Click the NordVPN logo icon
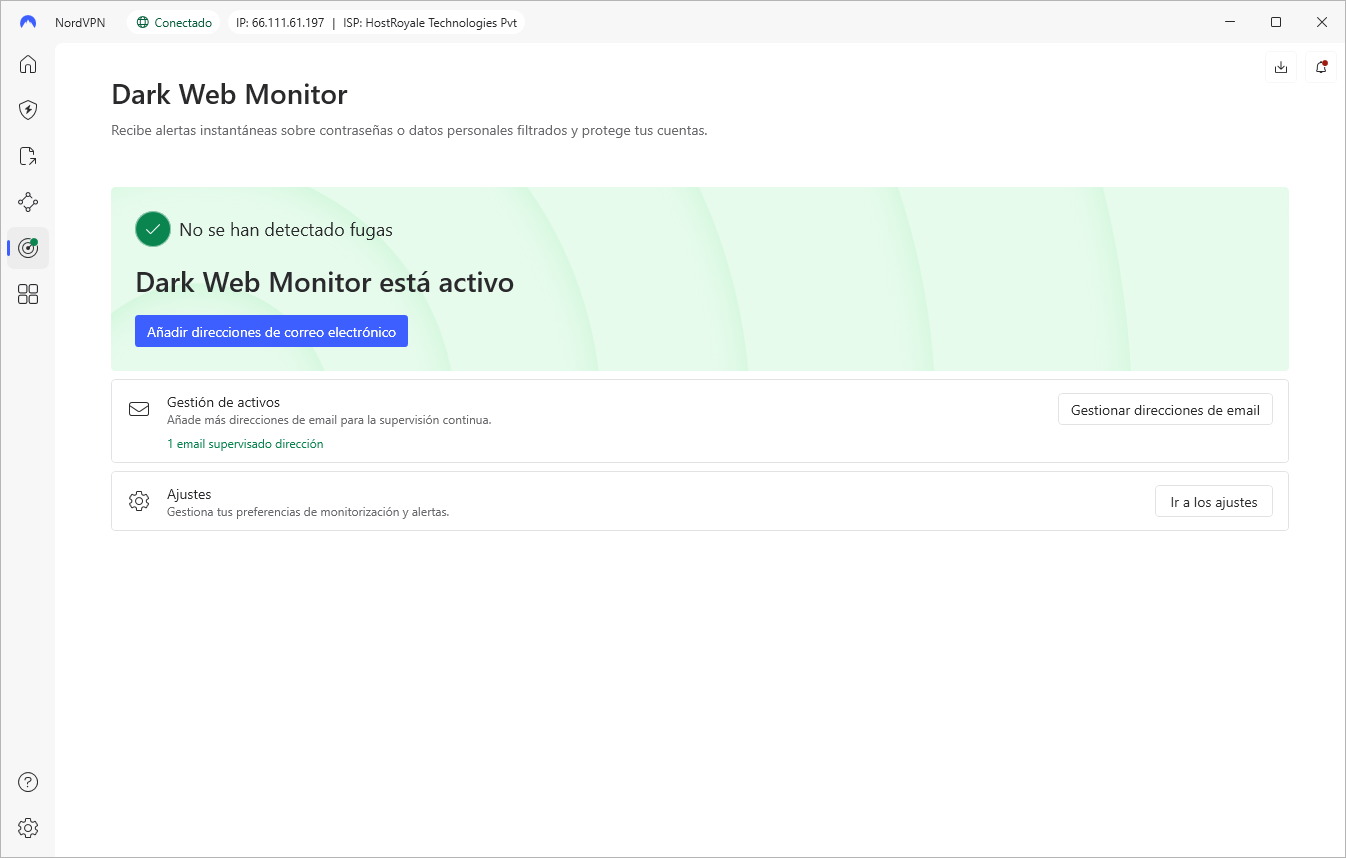 tap(27, 21)
